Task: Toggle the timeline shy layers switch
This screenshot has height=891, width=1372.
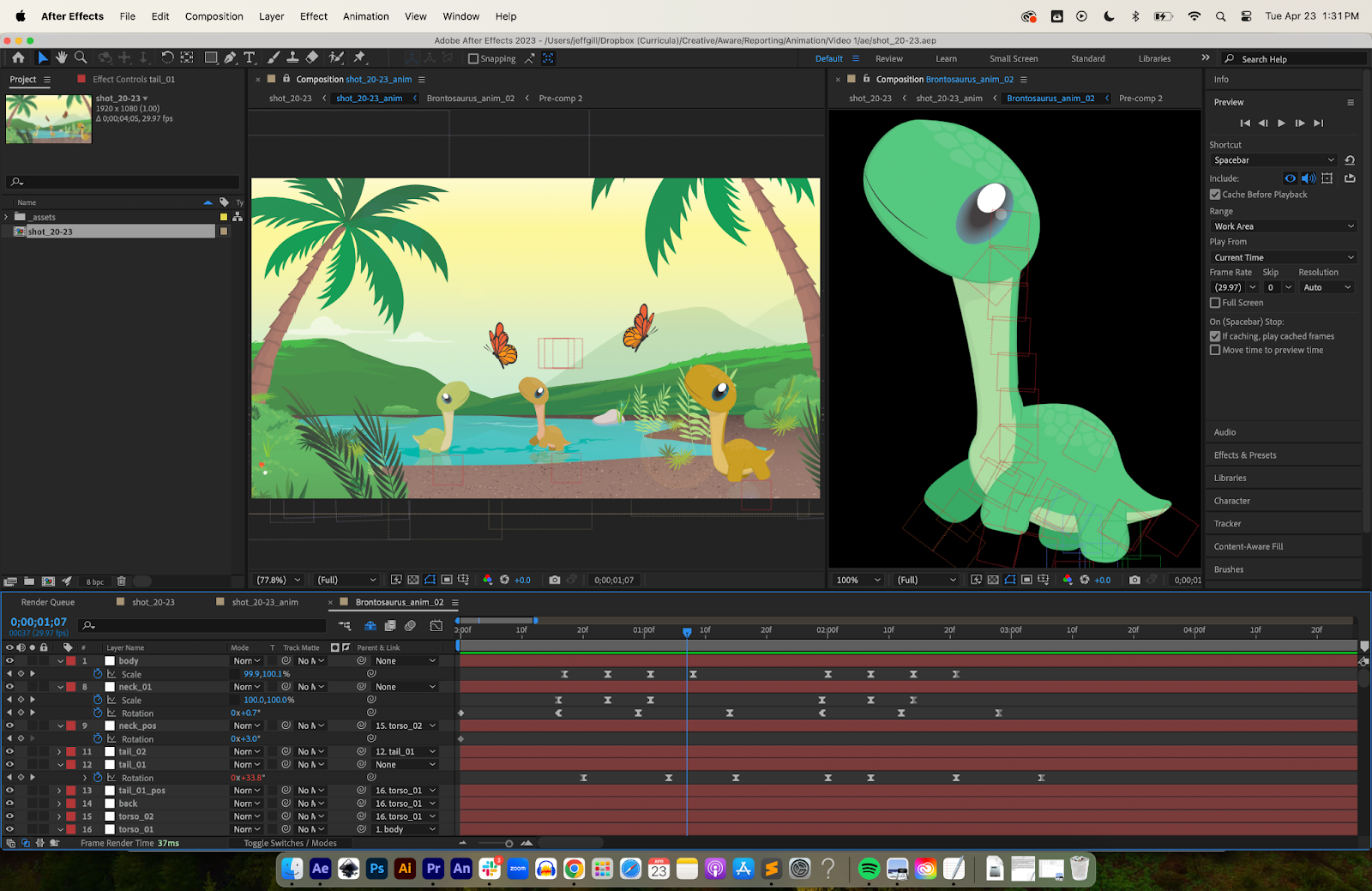Action: [370, 626]
